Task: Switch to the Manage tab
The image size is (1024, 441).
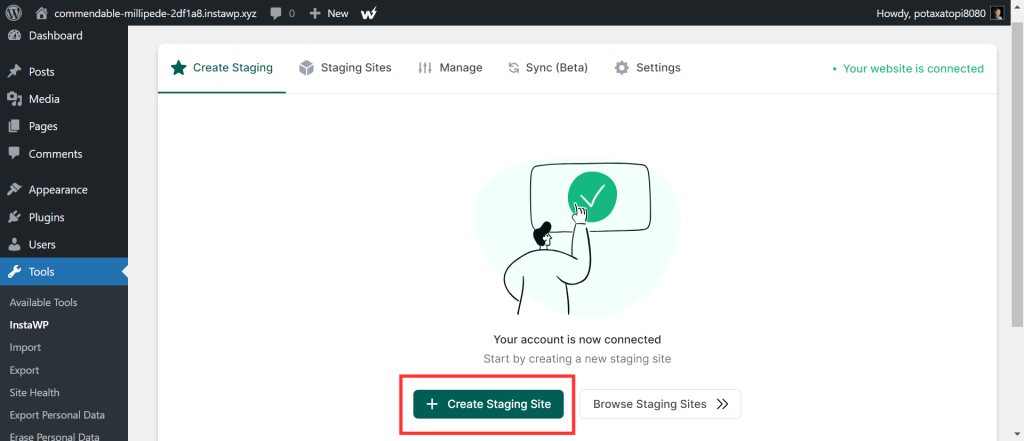Action: click(x=451, y=68)
